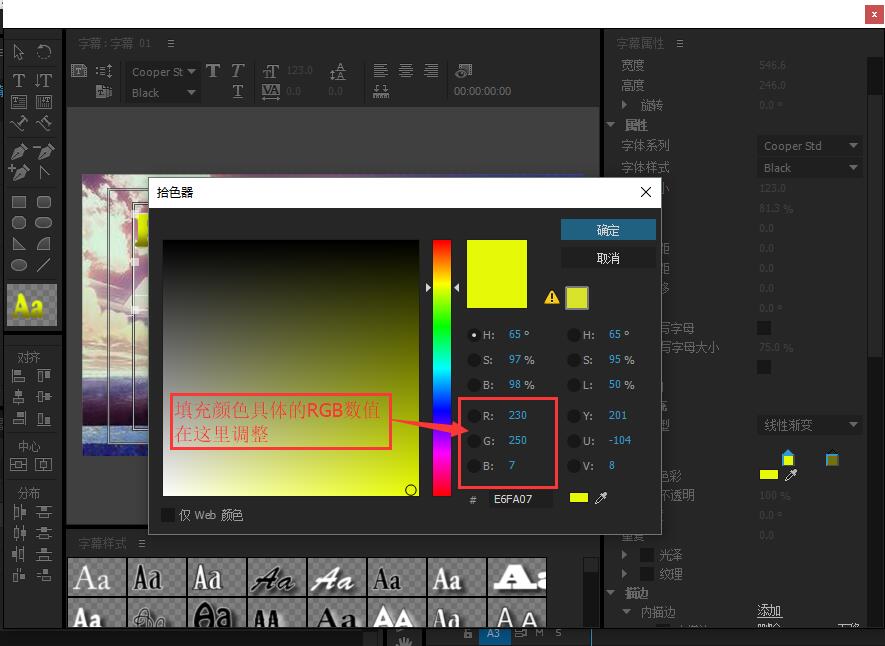The image size is (885, 646).
Task: Click the hex value E6FA07 field
Action: [x=520, y=499]
